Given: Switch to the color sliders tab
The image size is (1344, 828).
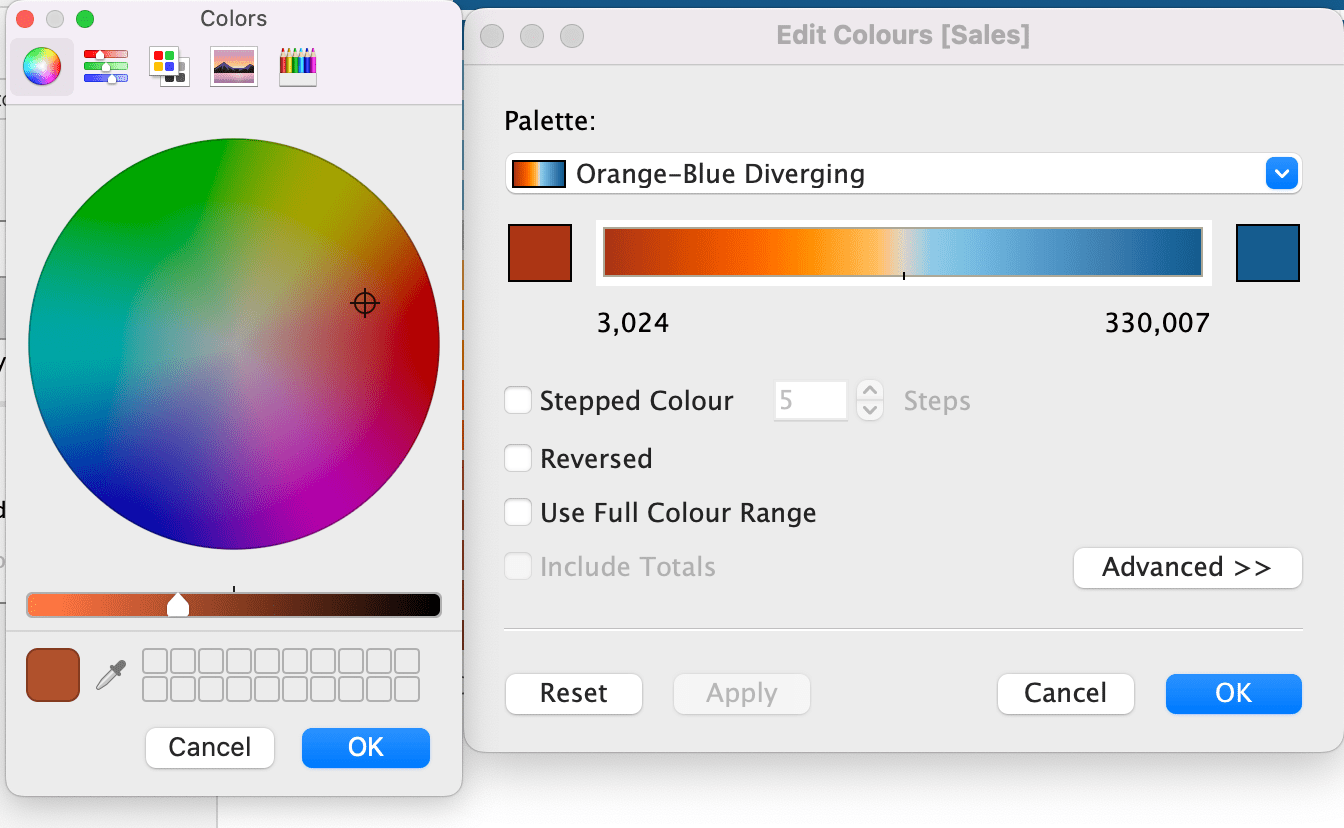Looking at the screenshot, I should point(106,66).
